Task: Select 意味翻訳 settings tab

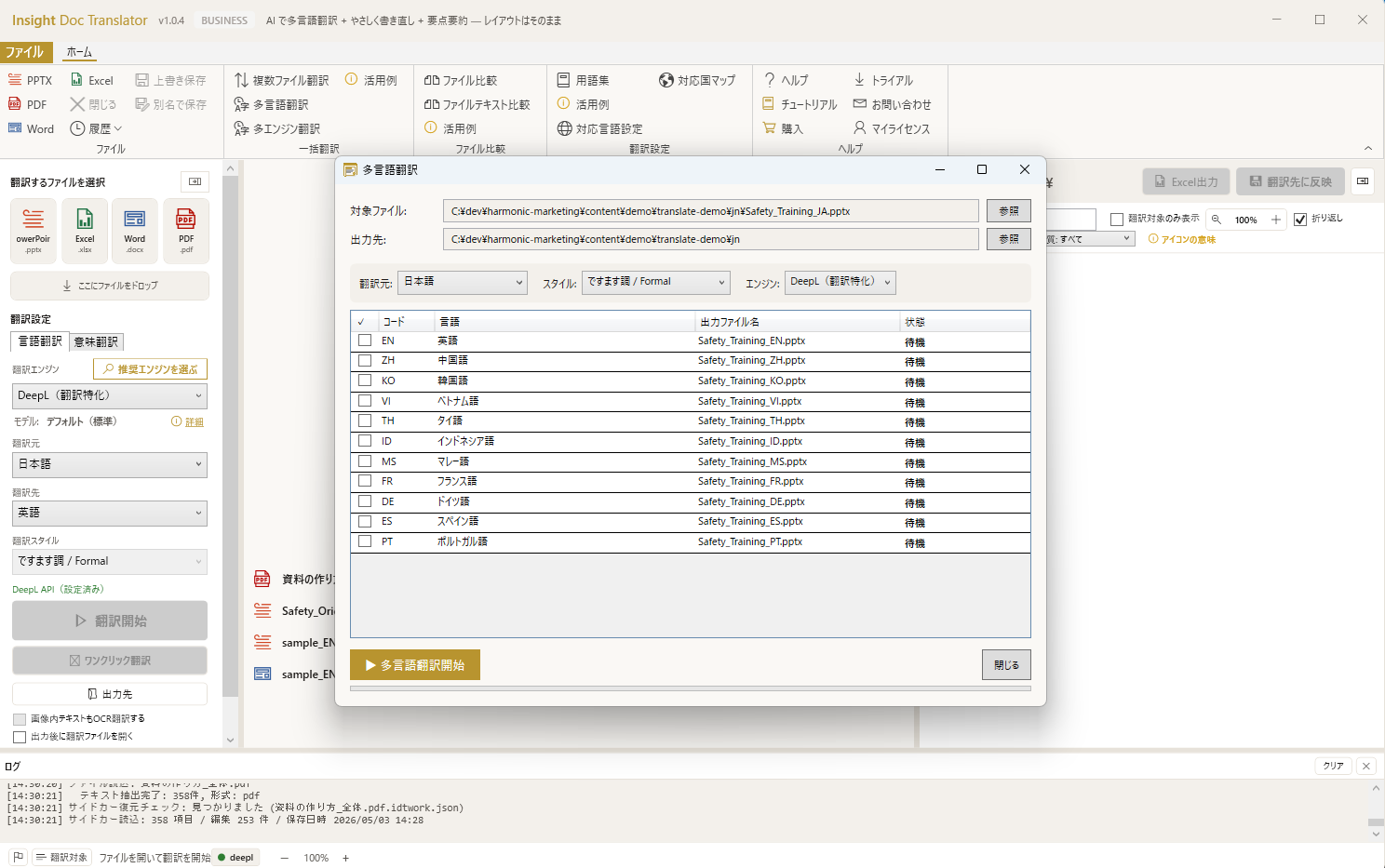Action: 96,341
